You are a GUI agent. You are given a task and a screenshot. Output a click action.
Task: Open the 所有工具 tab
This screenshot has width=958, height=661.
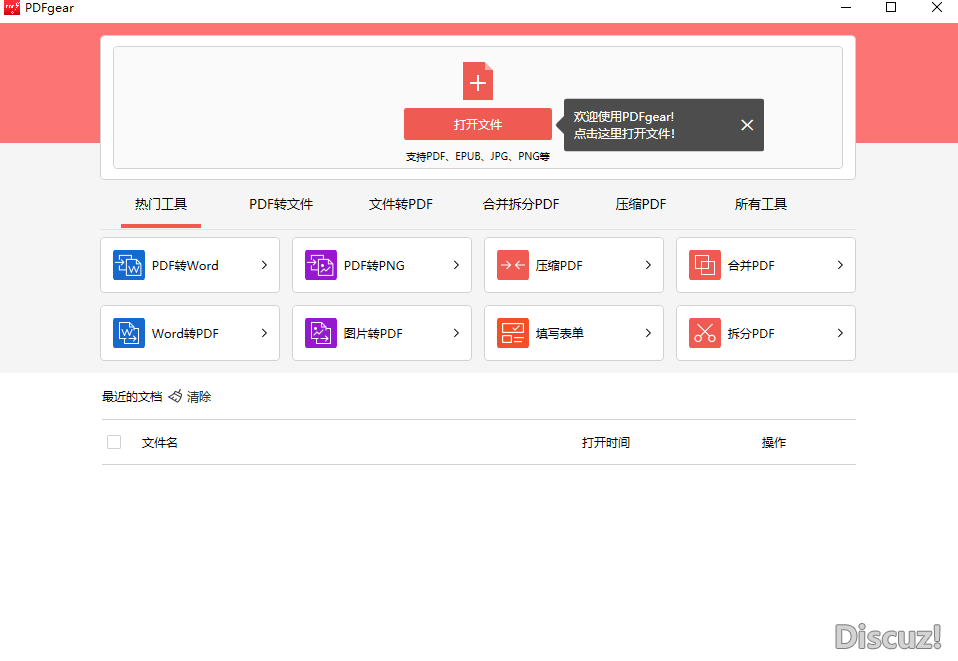(761, 204)
